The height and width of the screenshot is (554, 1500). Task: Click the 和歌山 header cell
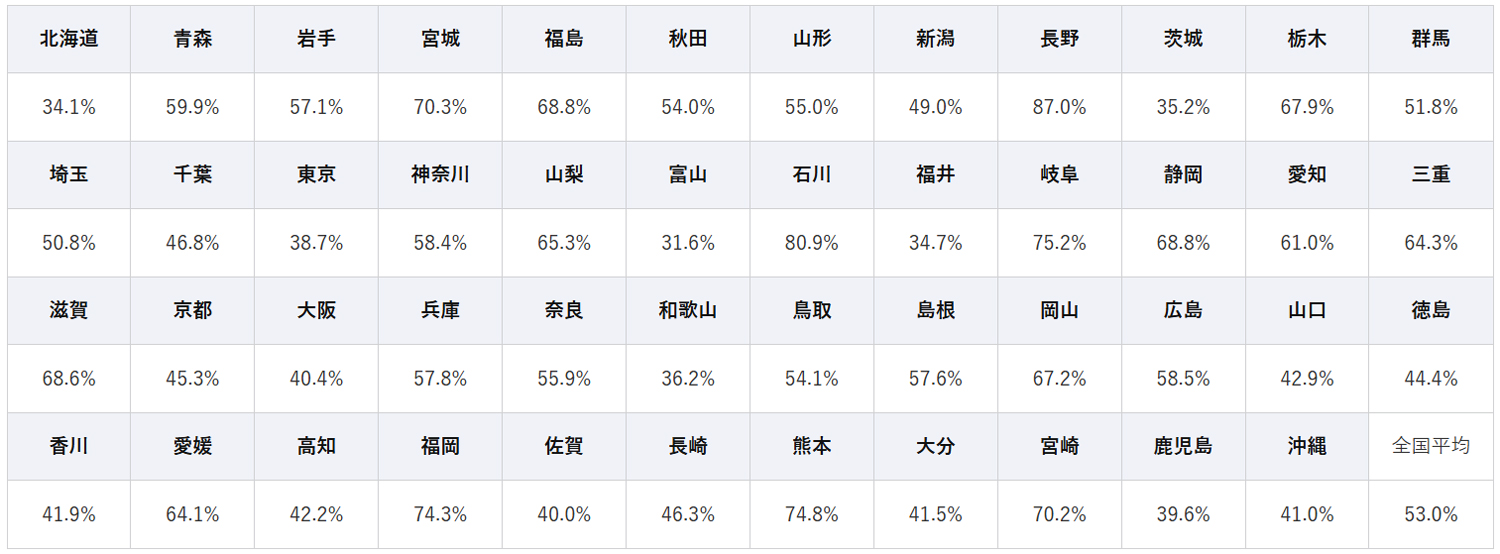tap(688, 311)
